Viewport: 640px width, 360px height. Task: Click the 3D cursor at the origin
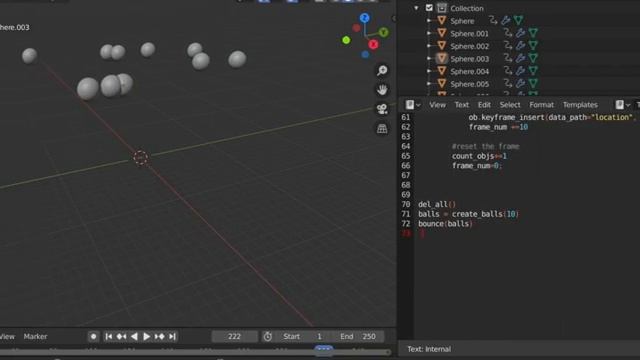(140, 158)
